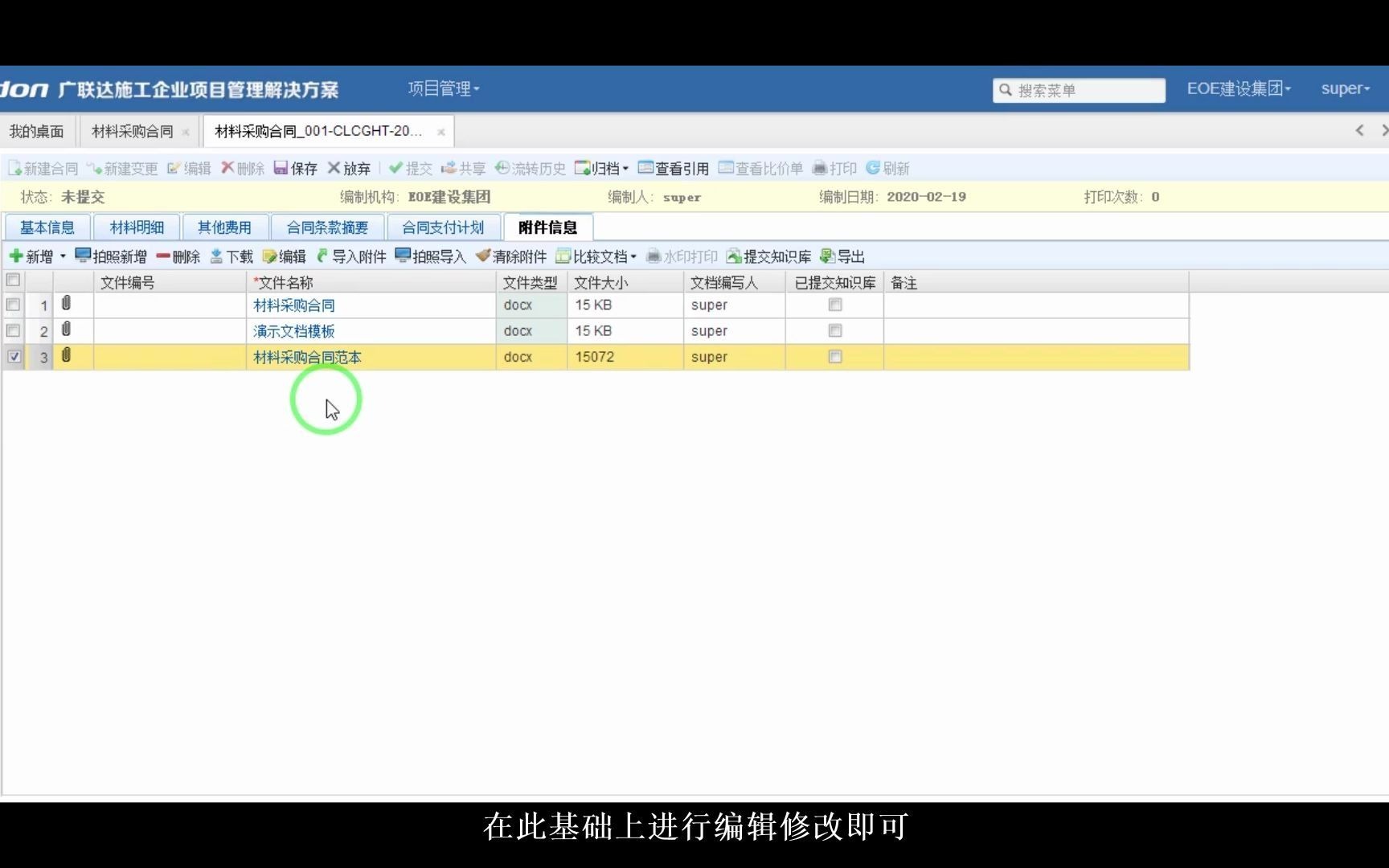View references with 查看引用
This screenshot has width=1389, height=868.
coord(674,168)
